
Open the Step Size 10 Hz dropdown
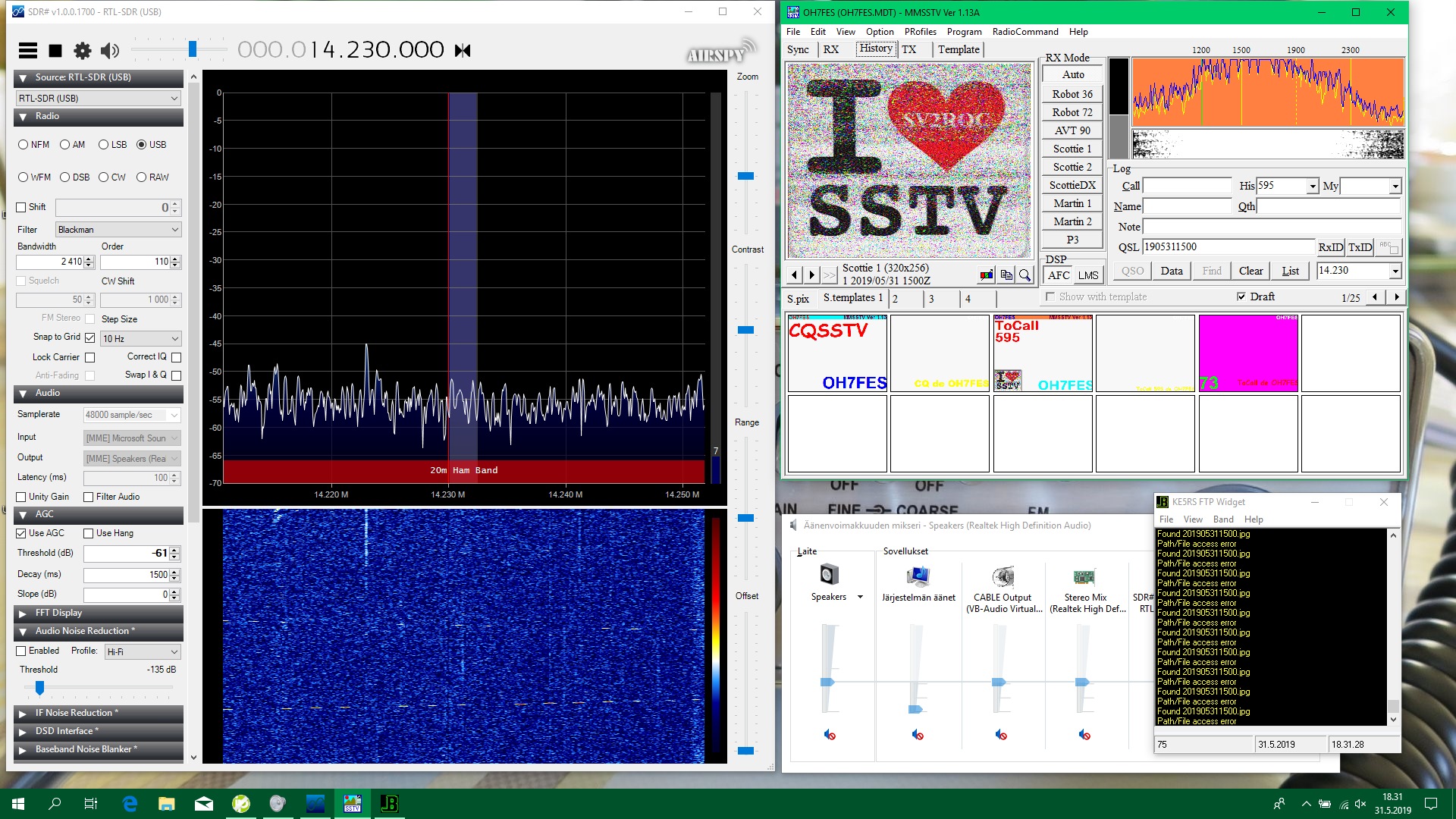tap(140, 339)
